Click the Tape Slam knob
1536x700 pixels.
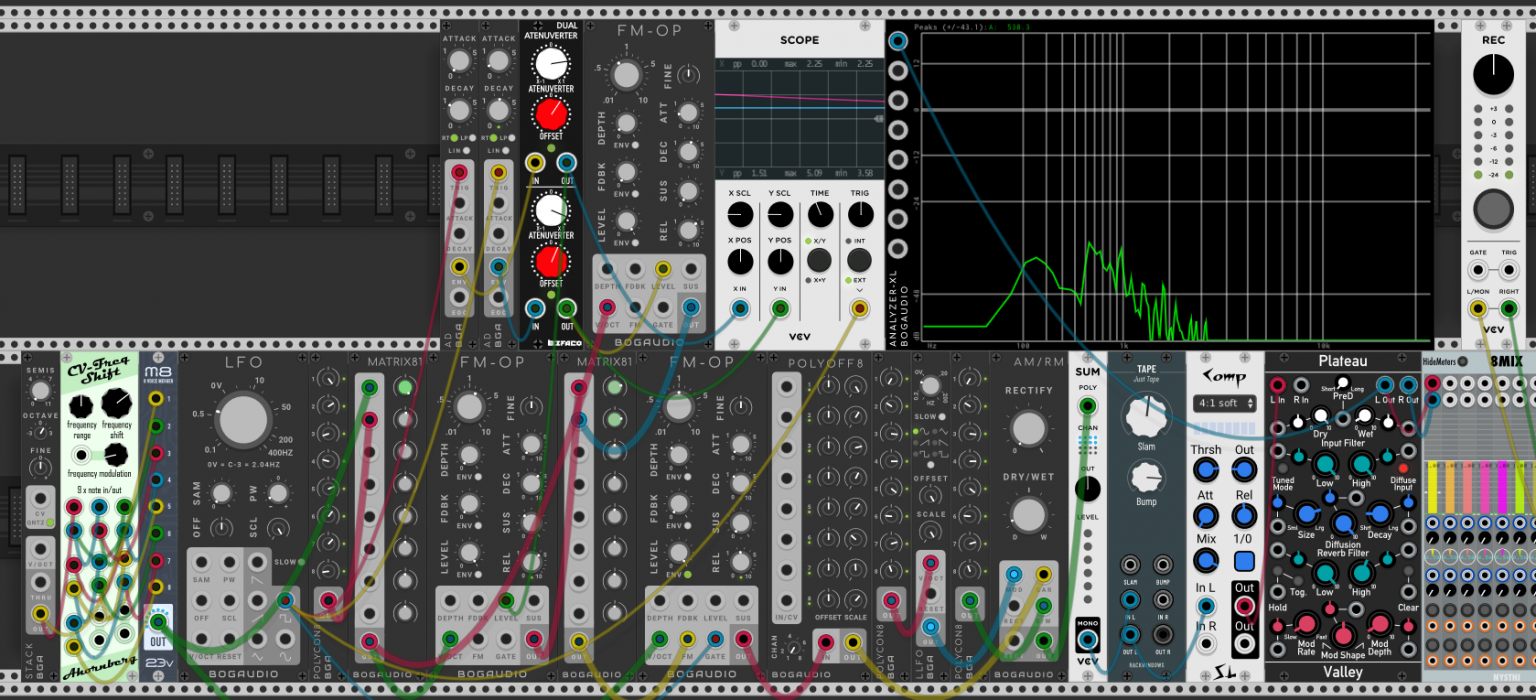pyautogui.click(x=1146, y=416)
